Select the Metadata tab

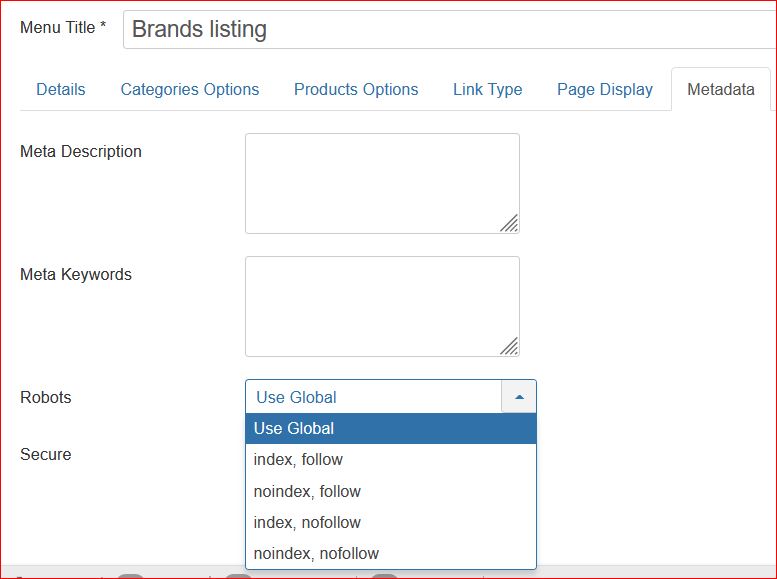pyautogui.click(x=721, y=89)
